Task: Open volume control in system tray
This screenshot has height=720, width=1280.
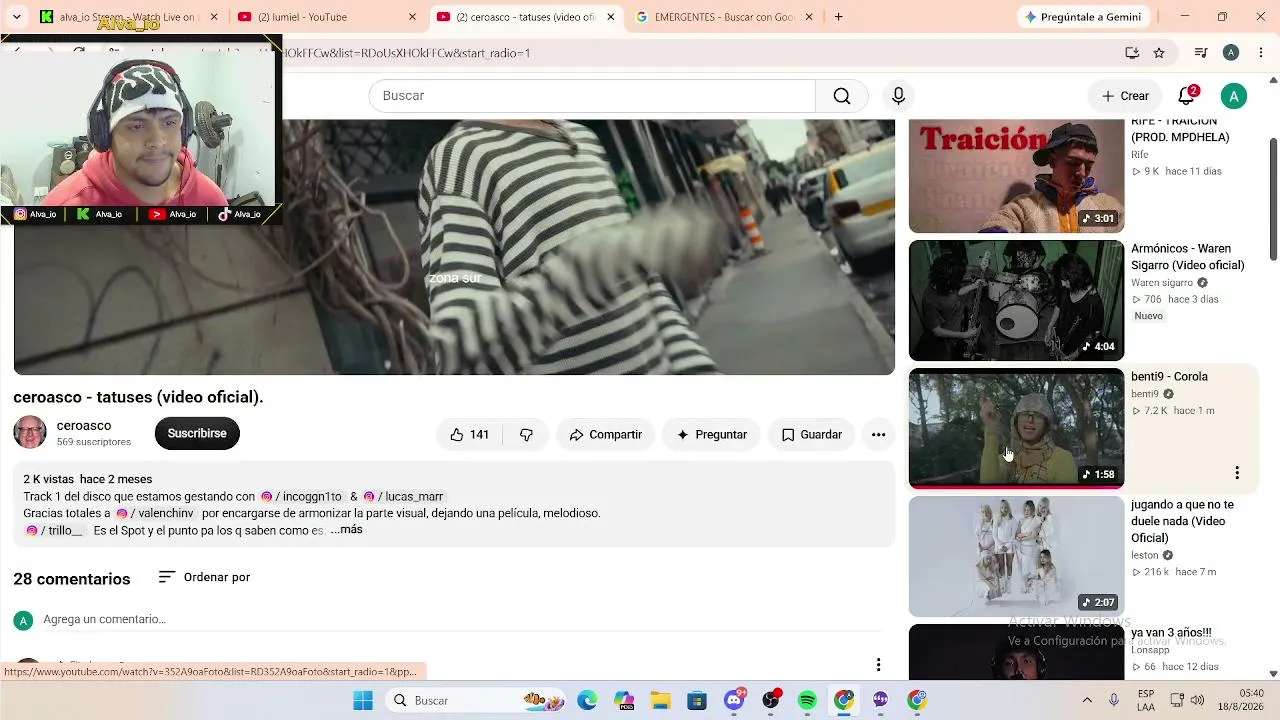Action: coord(1197,700)
